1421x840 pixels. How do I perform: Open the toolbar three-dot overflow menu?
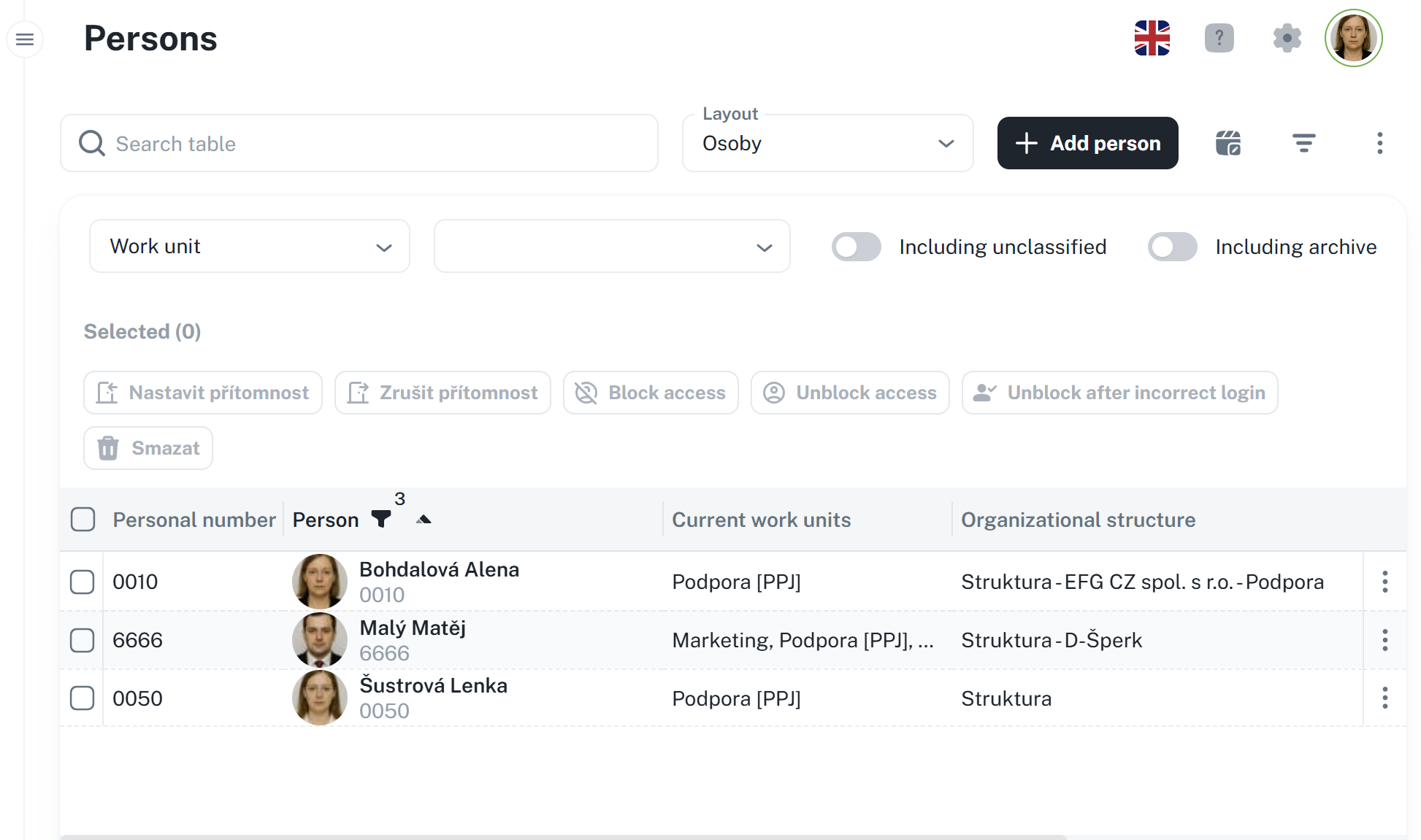point(1379,143)
